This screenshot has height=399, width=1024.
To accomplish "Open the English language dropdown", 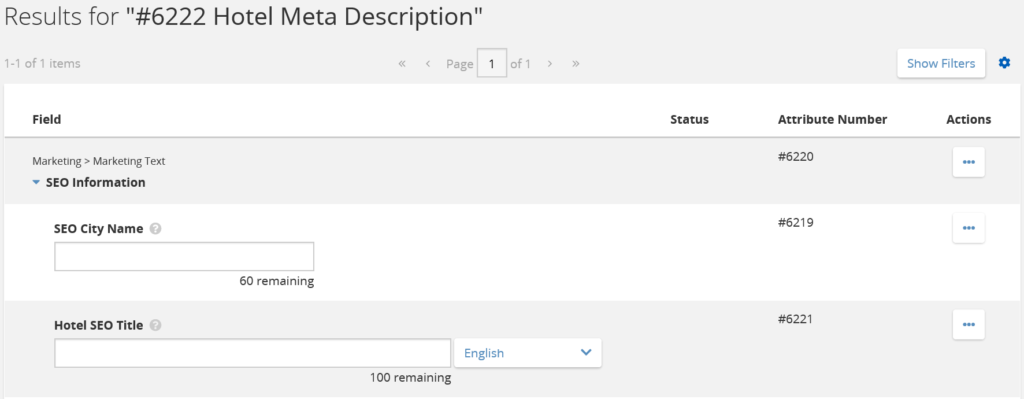I will click(x=528, y=353).
